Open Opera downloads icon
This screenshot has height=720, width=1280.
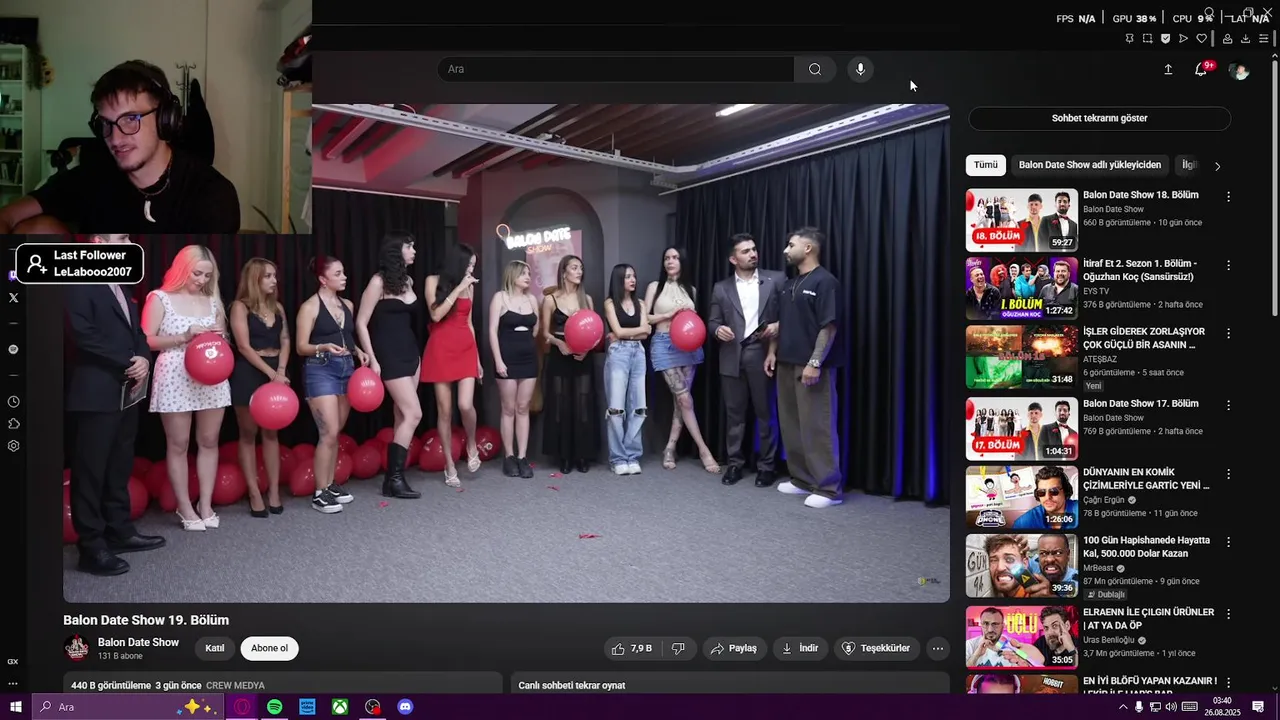point(1245,38)
